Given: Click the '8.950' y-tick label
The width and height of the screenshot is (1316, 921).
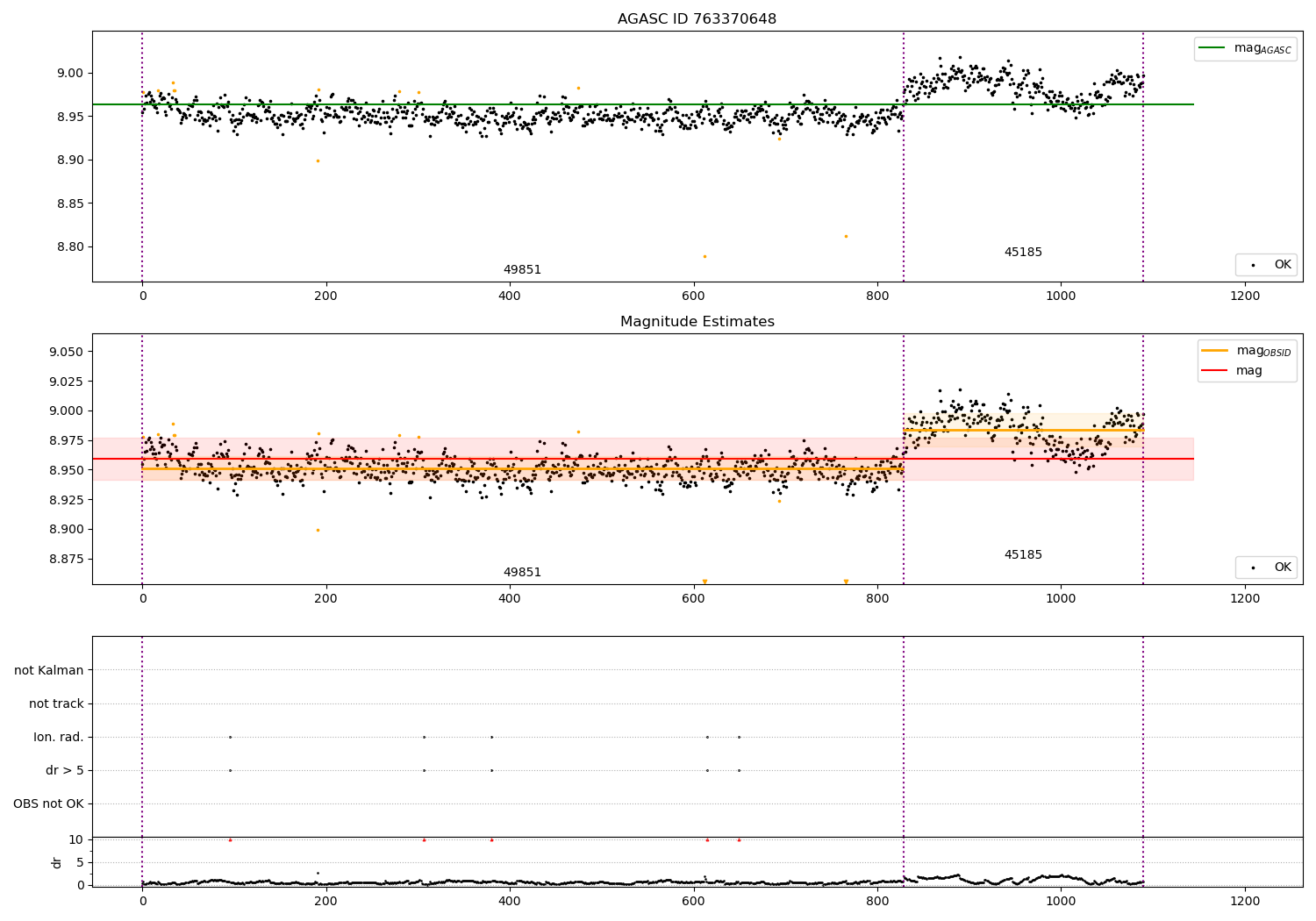Looking at the screenshot, I should click(x=67, y=471).
